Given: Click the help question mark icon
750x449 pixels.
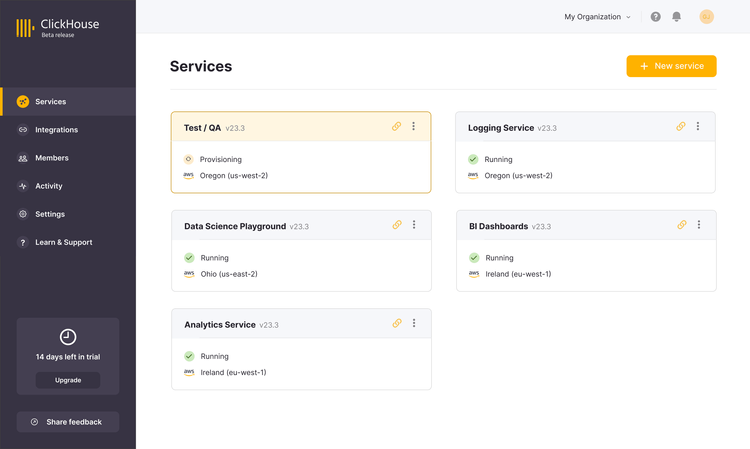Looking at the screenshot, I should [656, 17].
